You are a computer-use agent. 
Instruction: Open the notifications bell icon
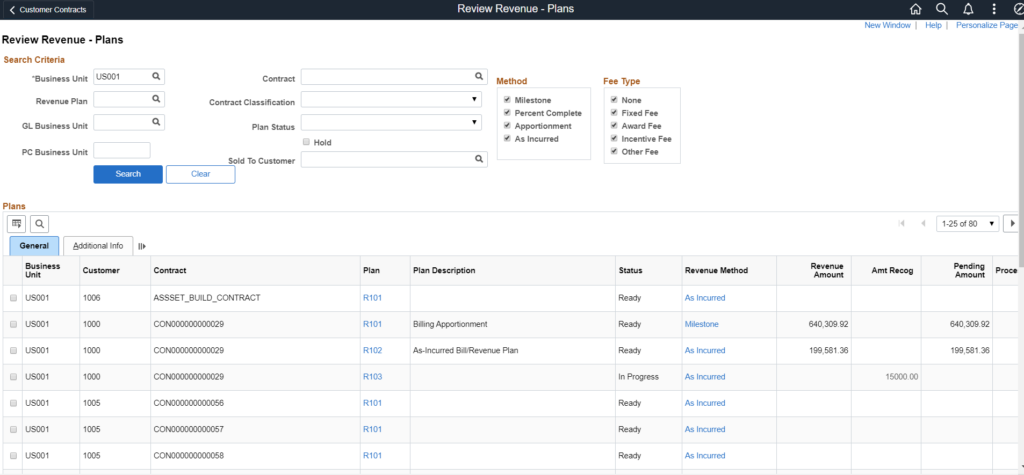pyautogui.click(x=967, y=9)
